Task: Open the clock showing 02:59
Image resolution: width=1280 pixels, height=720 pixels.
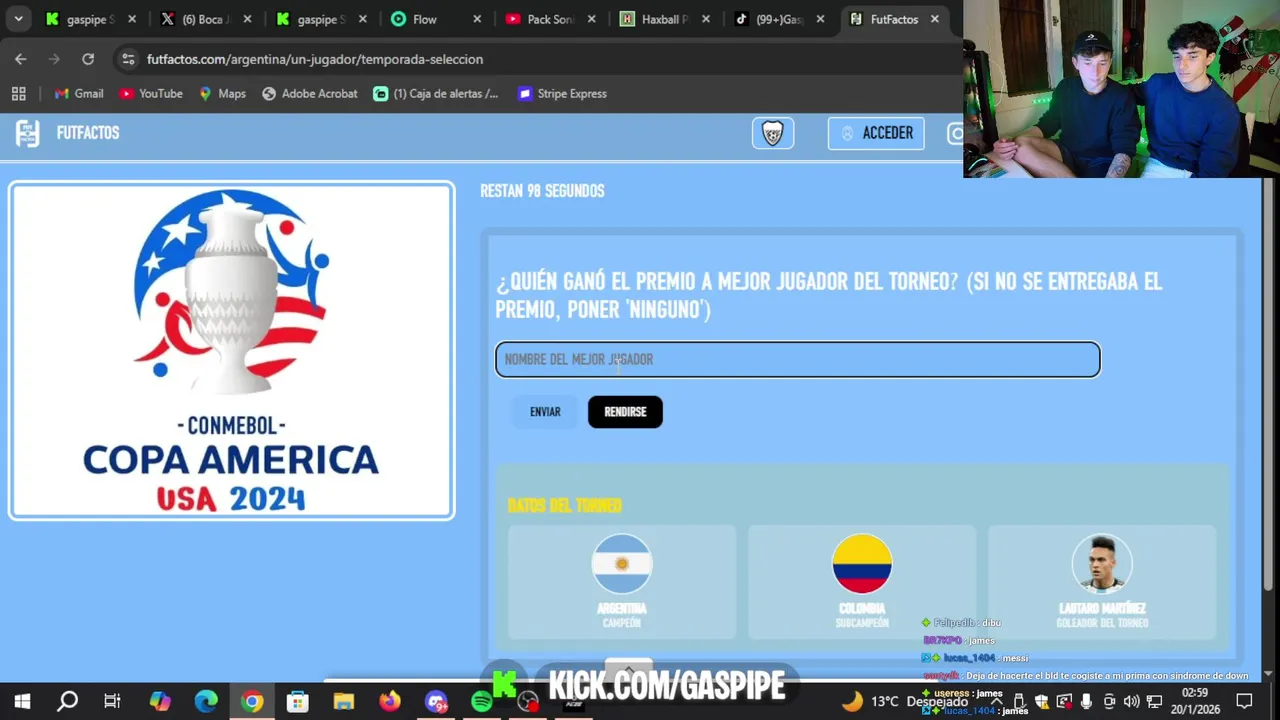Action: tap(1194, 701)
